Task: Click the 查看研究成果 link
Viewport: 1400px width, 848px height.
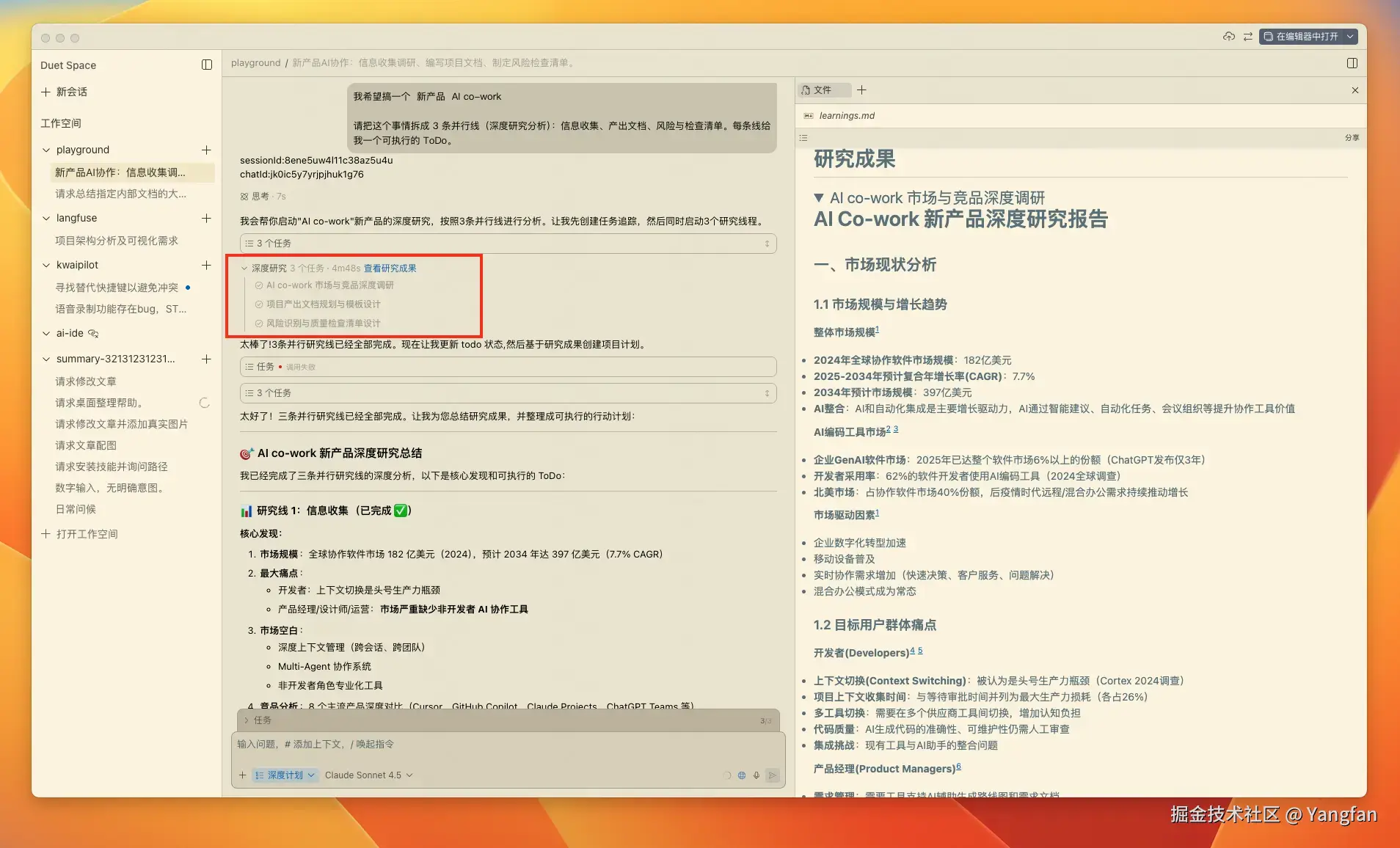Action: pyautogui.click(x=390, y=268)
